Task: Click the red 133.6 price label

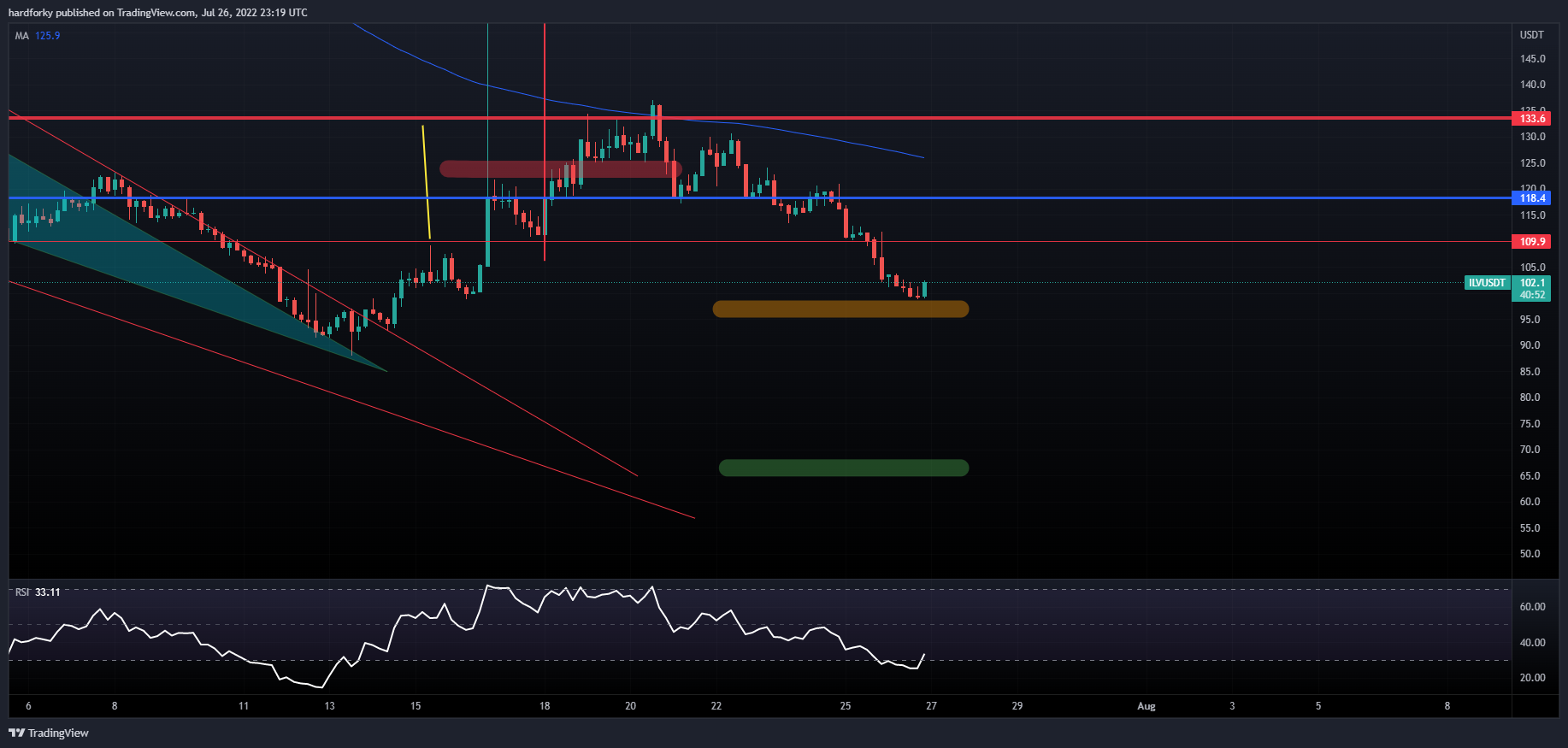Action: [x=1532, y=118]
